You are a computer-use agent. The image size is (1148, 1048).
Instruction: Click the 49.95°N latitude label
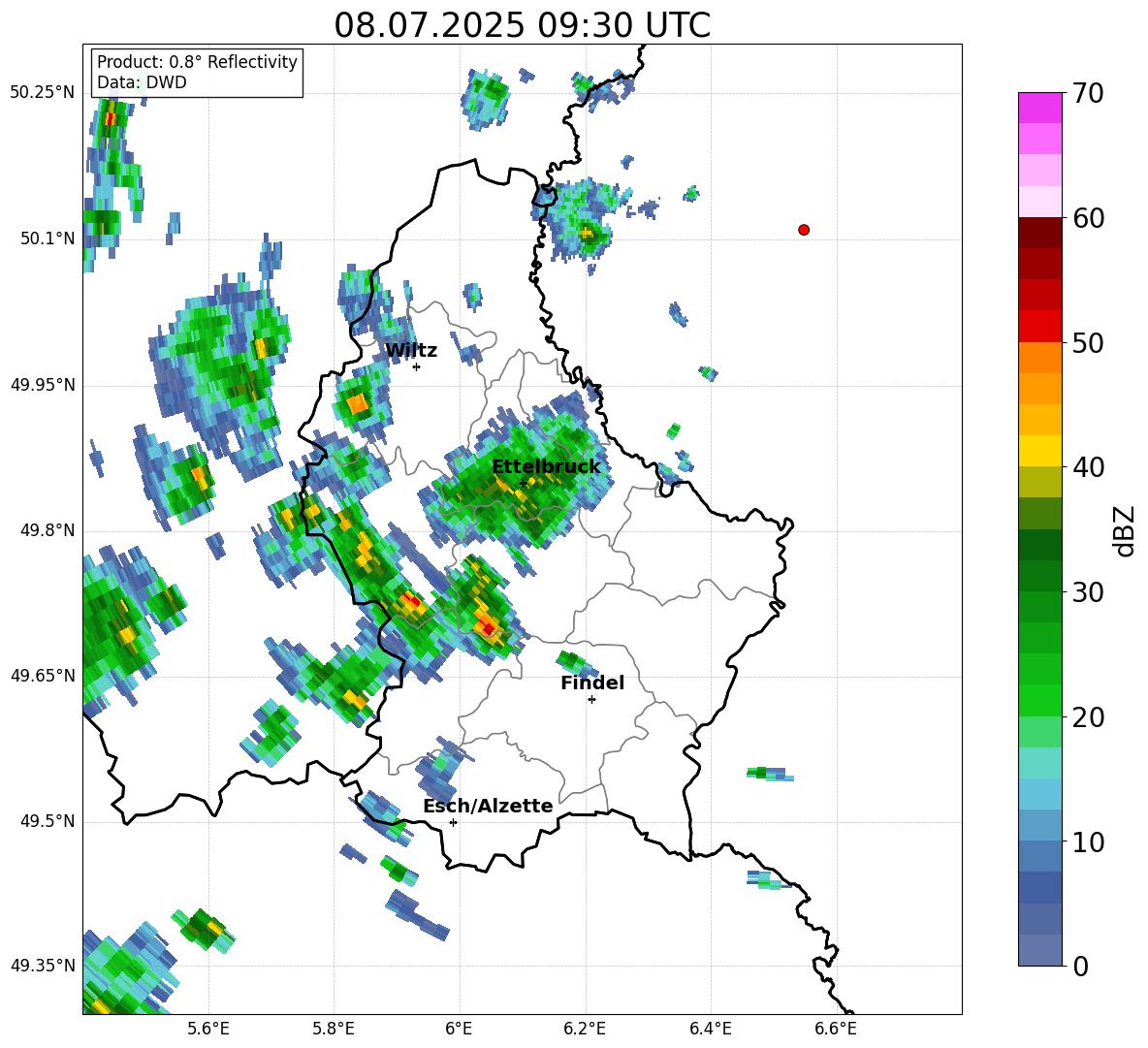pyautogui.click(x=43, y=384)
